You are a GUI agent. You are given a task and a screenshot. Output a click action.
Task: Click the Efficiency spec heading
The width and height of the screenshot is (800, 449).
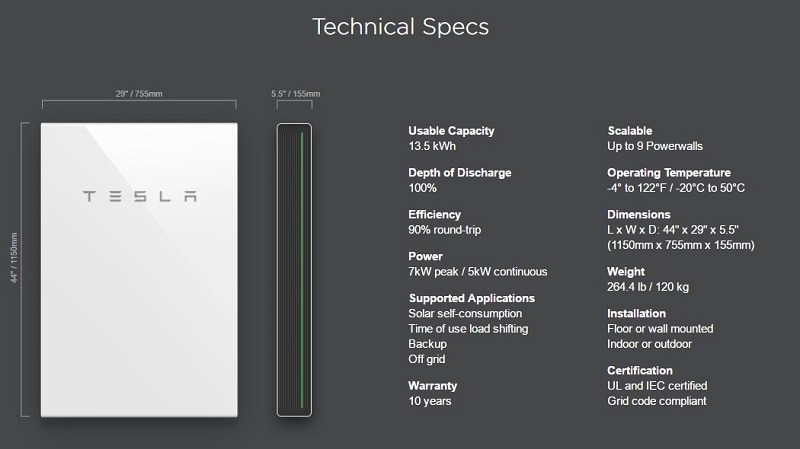click(434, 215)
